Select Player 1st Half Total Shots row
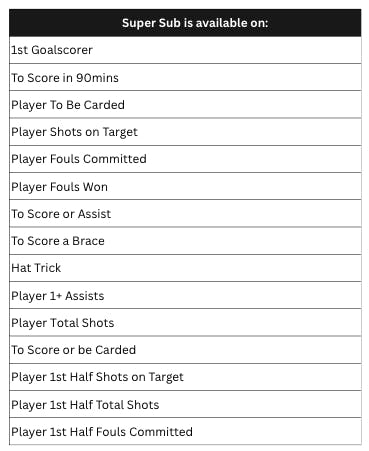The width and height of the screenshot is (369, 451). click(185, 404)
